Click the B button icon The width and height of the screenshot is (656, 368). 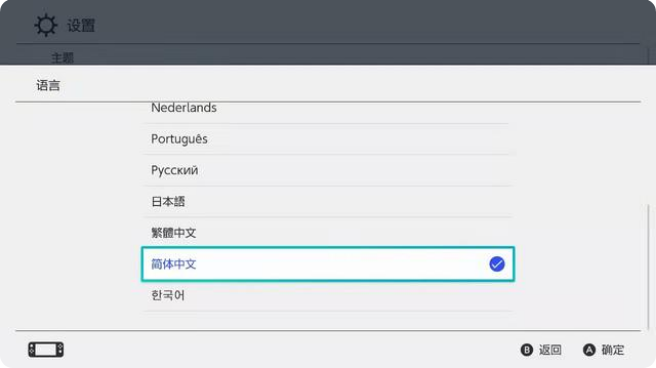point(527,350)
